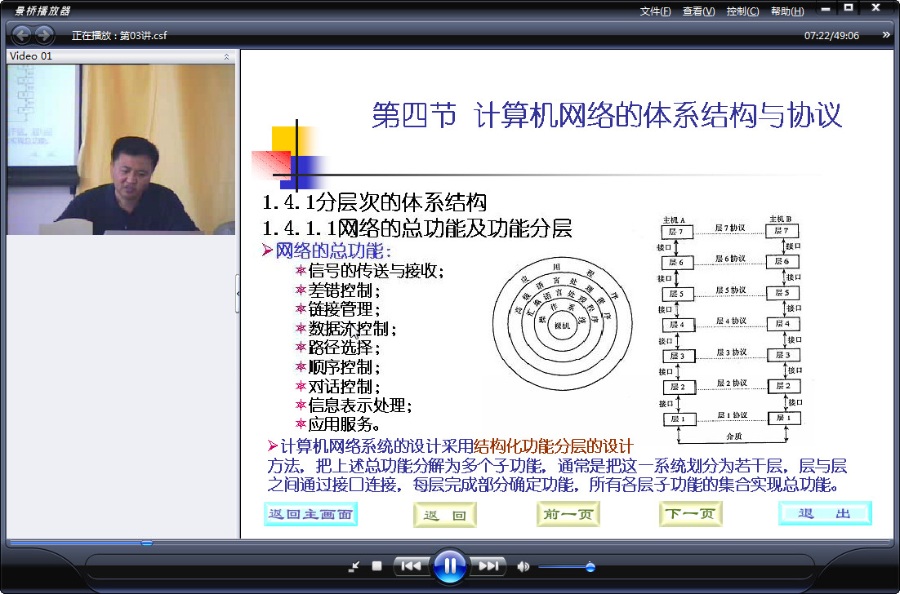Viewport: 900px width, 594px height.
Task: Seek using the playback progress bar
Action: (x=450, y=542)
